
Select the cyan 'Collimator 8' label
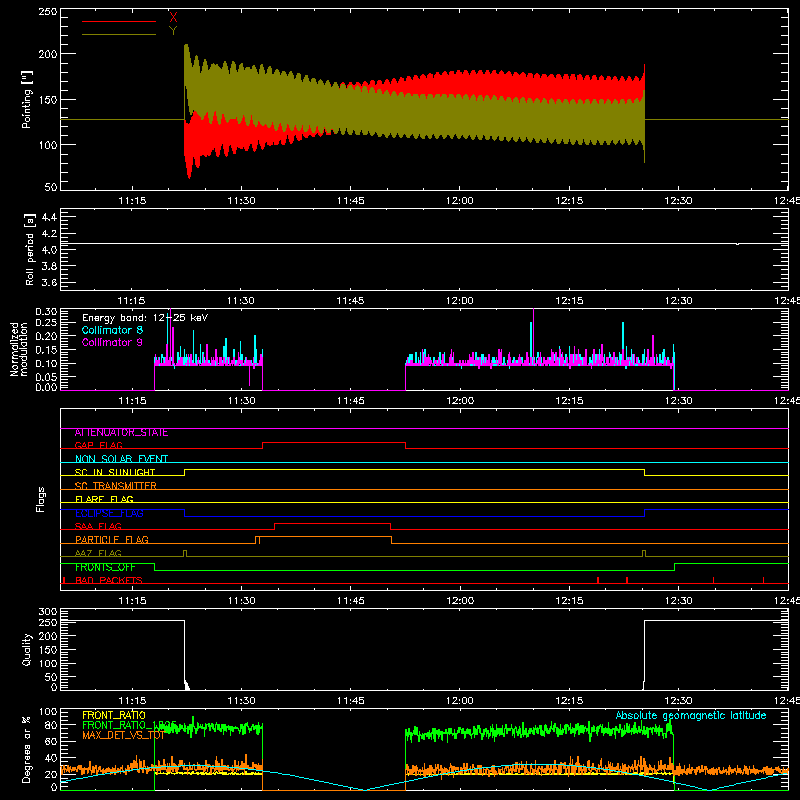tap(112, 330)
